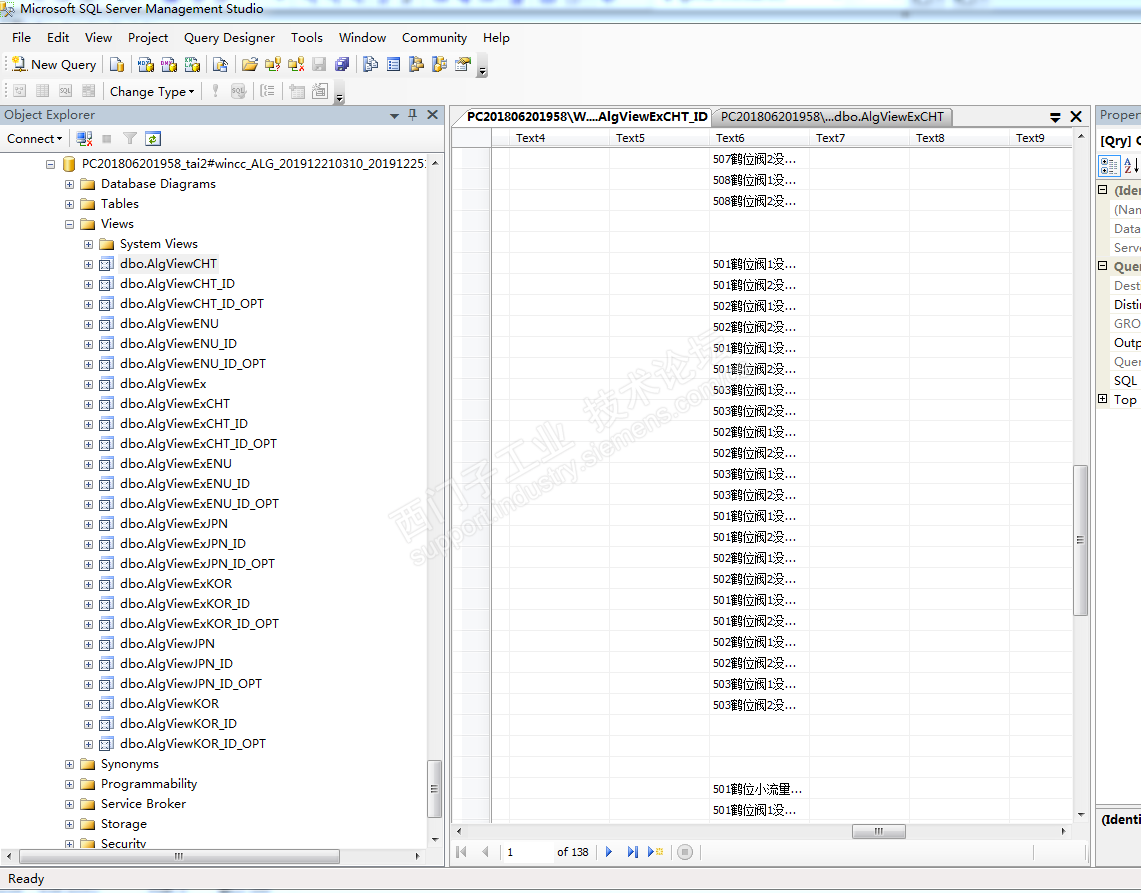Expand the Database Diagrams folder
Image resolution: width=1141 pixels, height=893 pixels.
(x=69, y=184)
